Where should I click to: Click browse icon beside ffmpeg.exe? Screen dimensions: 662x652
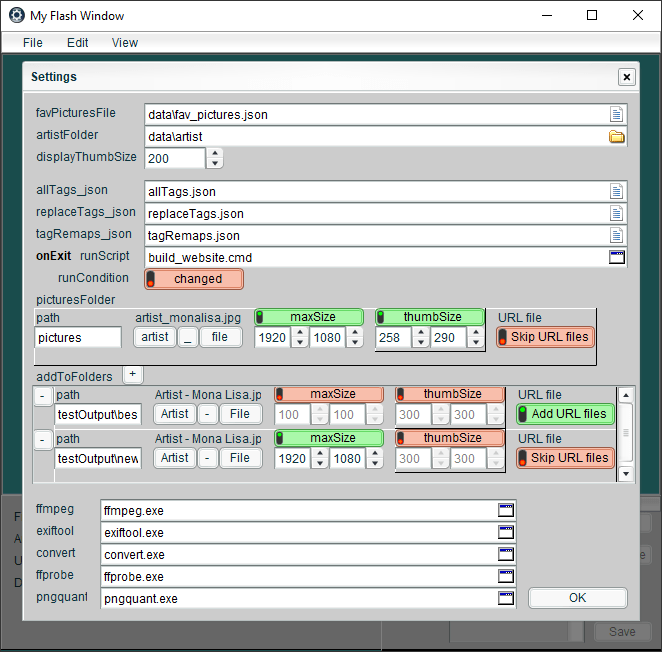(x=506, y=510)
